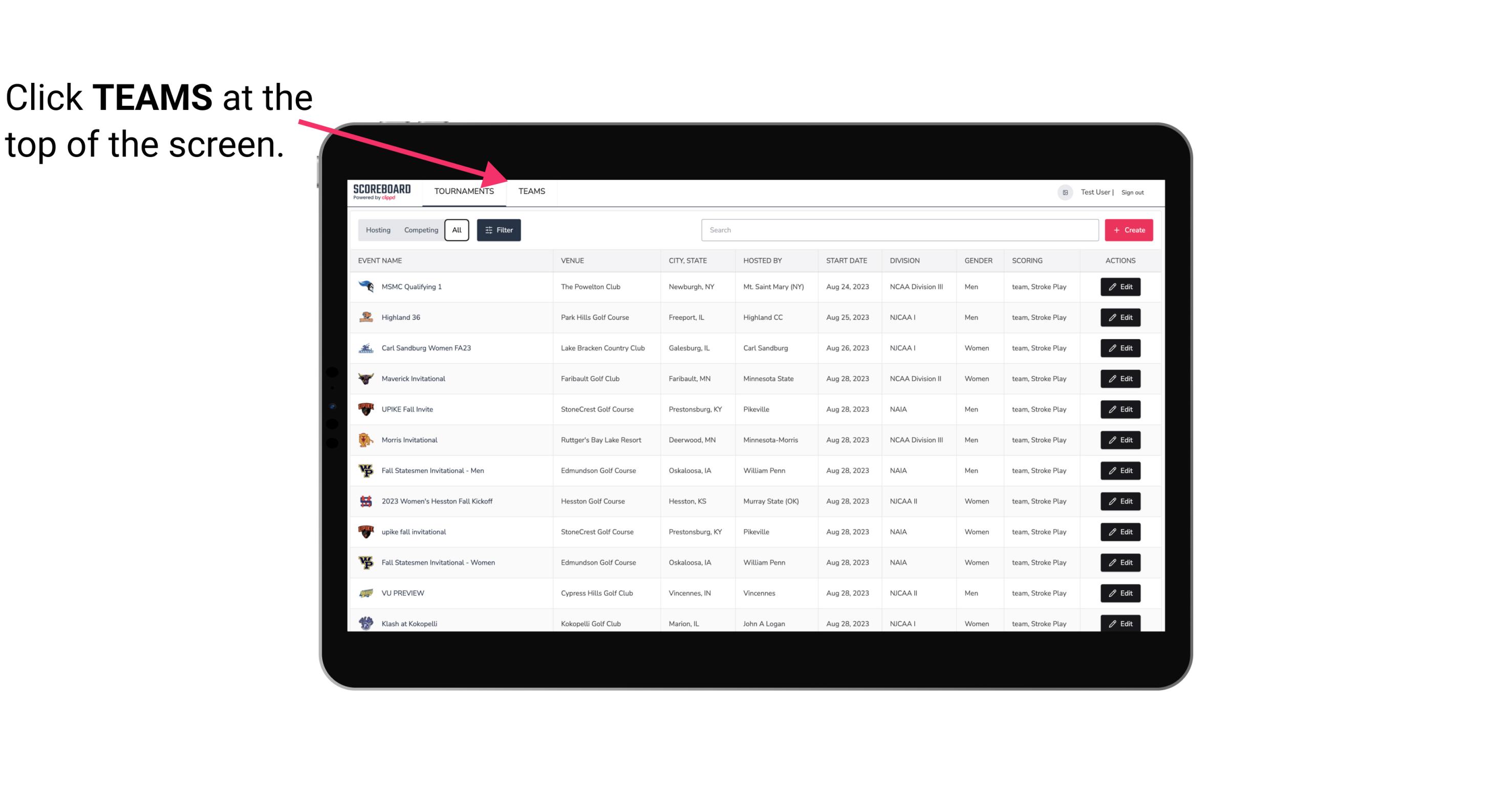Select the Competing toggle filter
Screen dimensions: 1510x812
[420, 230]
